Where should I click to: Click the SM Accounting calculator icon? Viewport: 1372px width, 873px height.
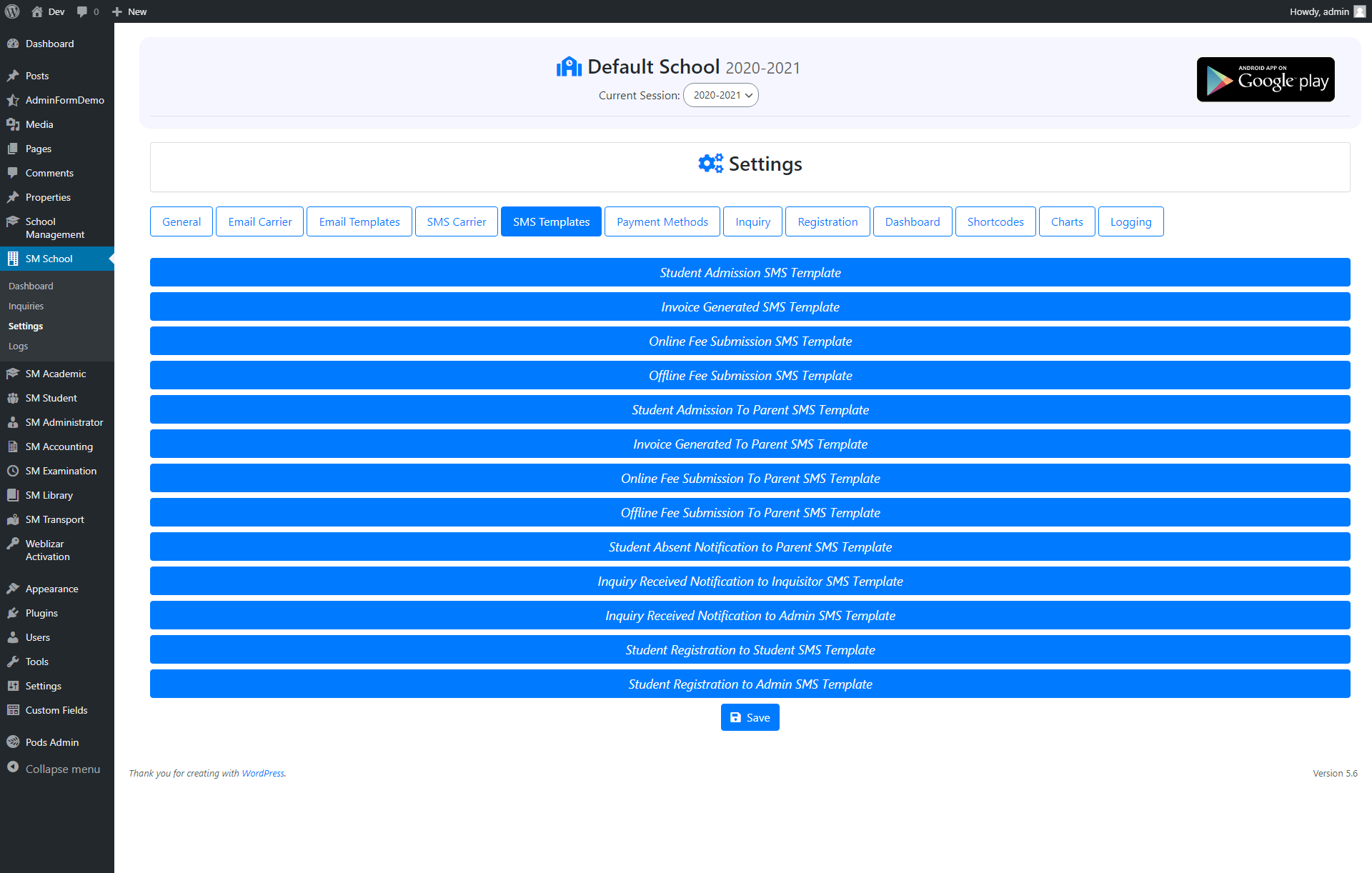click(13, 446)
